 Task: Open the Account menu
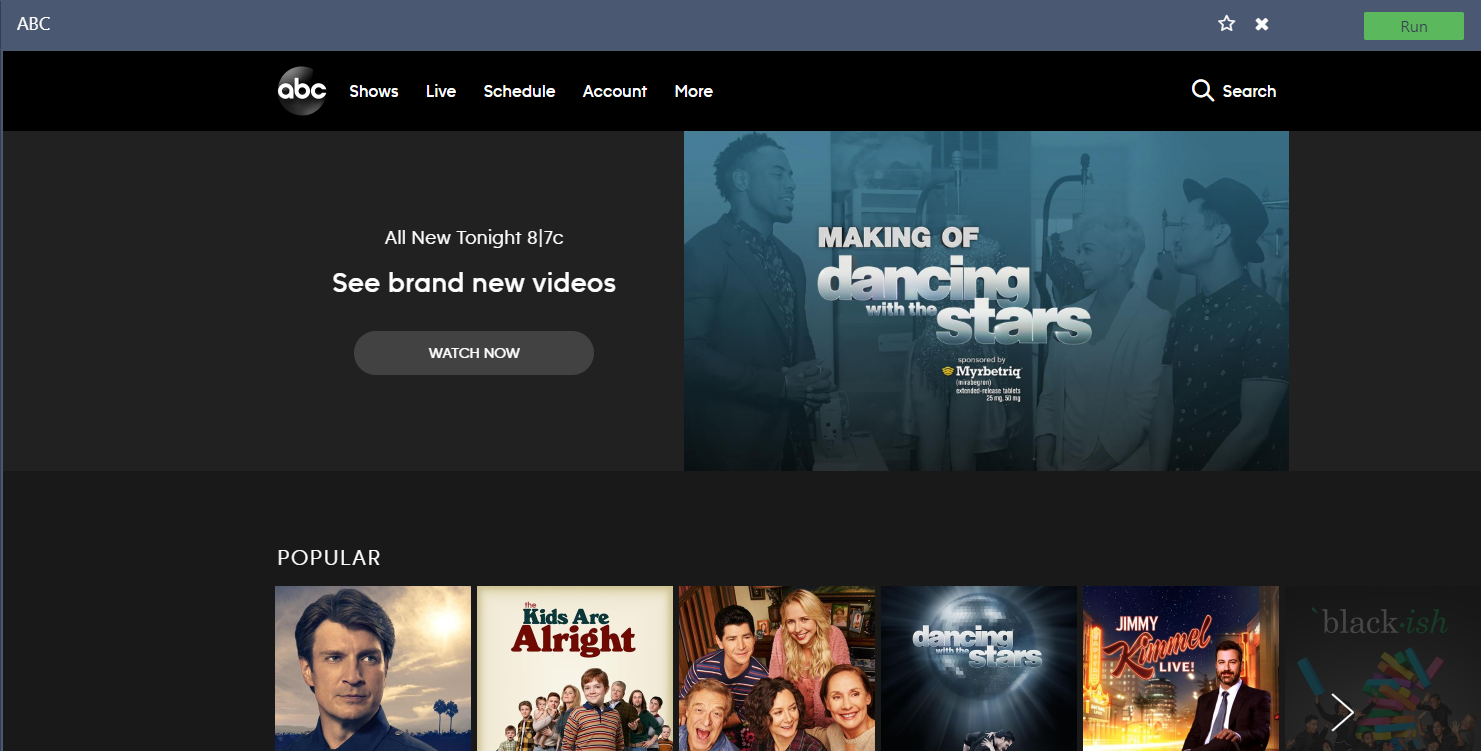[615, 91]
